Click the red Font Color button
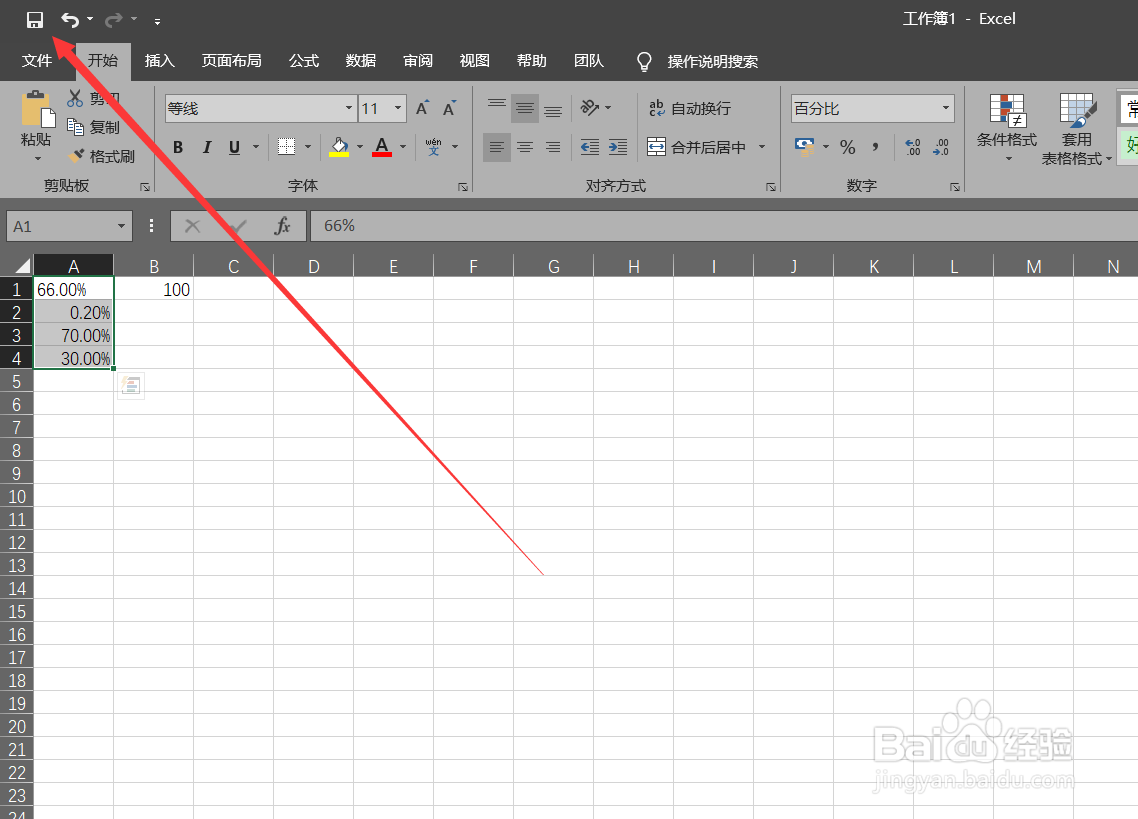Image resolution: width=1138 pixels, height=819 pixels. point(382,147)
